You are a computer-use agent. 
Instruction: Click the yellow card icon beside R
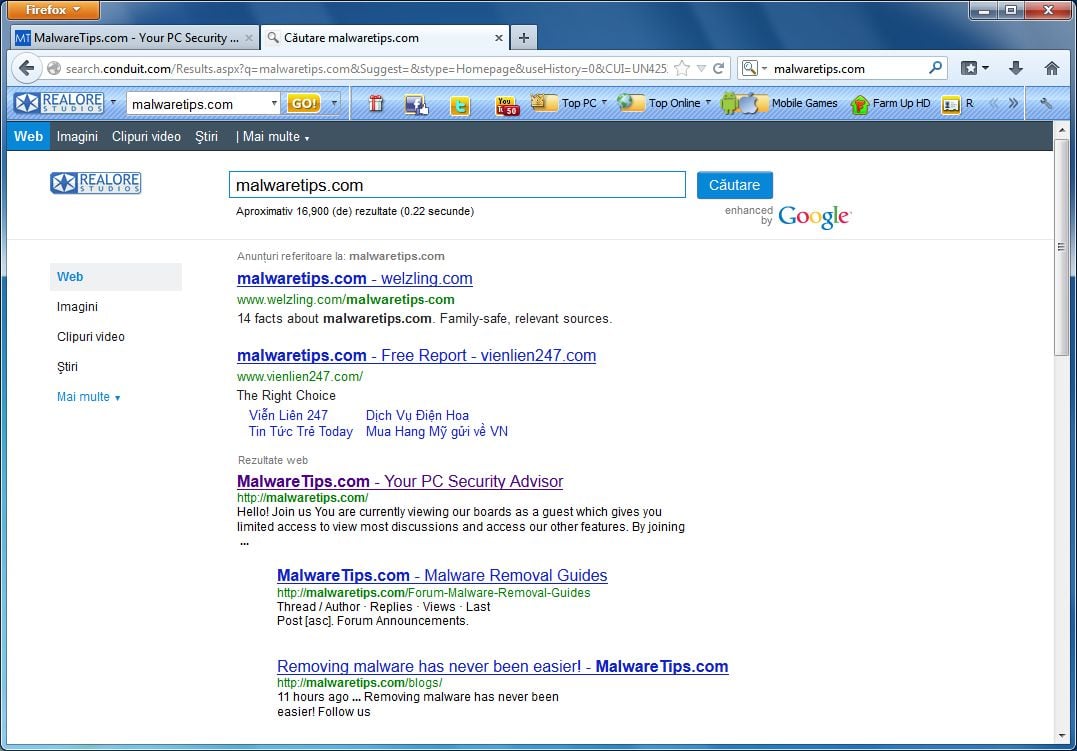(x=951, y=104)
